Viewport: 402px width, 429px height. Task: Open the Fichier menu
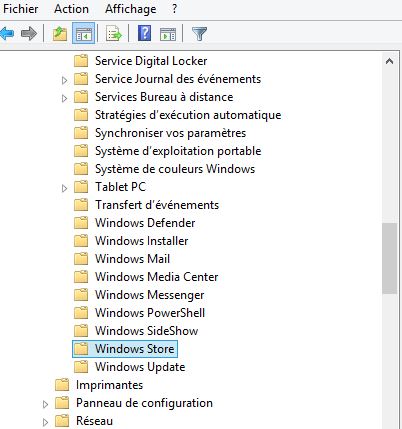pos(21,9)
